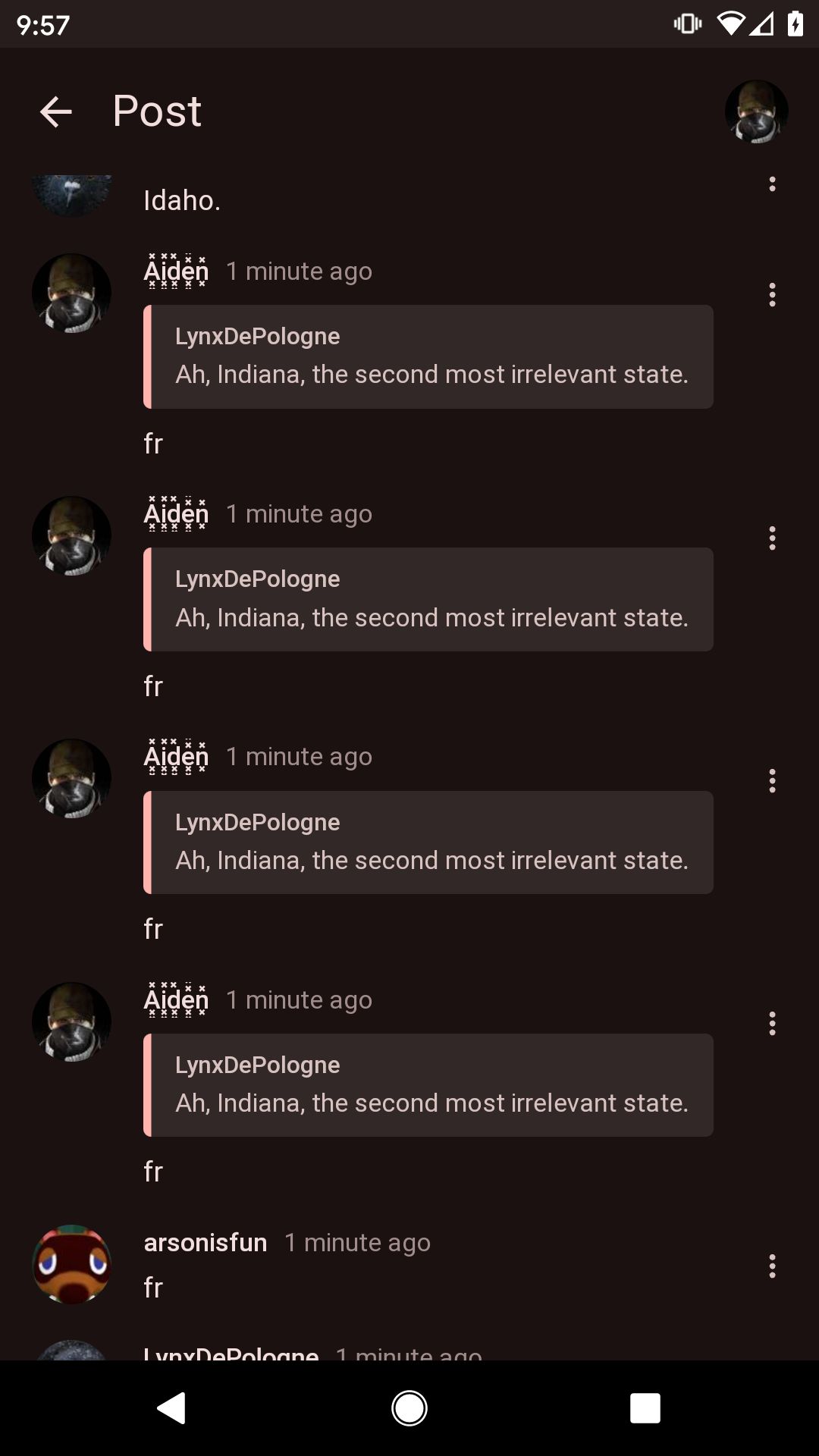Tap the battery icon in status bar
Screen dimensions: 819x1456
[x=795, y=24]
